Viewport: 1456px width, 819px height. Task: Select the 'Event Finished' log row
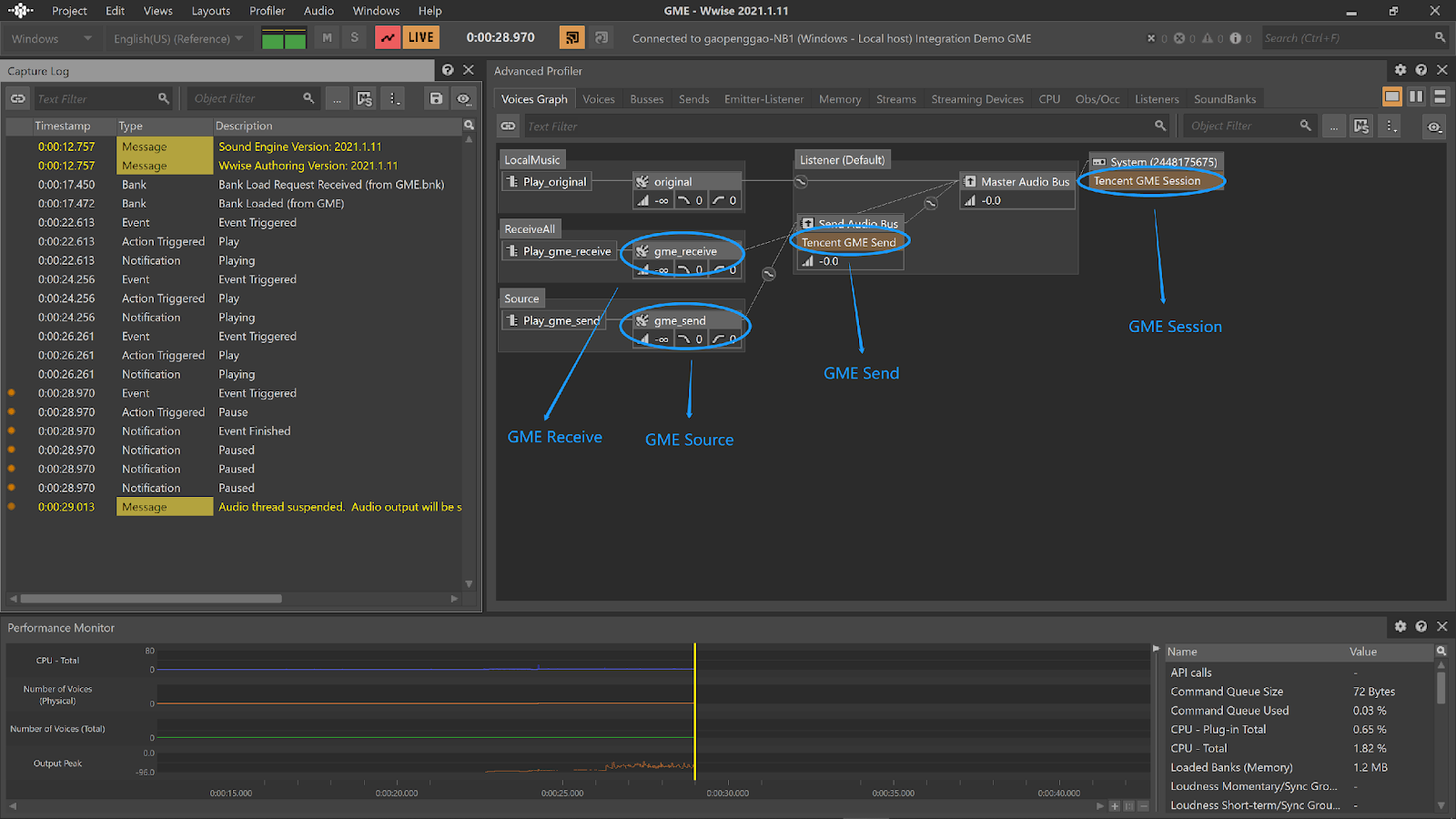235,431
